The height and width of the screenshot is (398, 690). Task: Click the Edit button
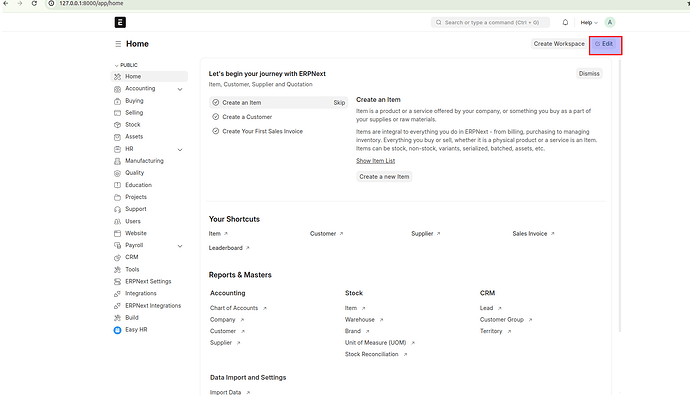(x=605, y=44)
